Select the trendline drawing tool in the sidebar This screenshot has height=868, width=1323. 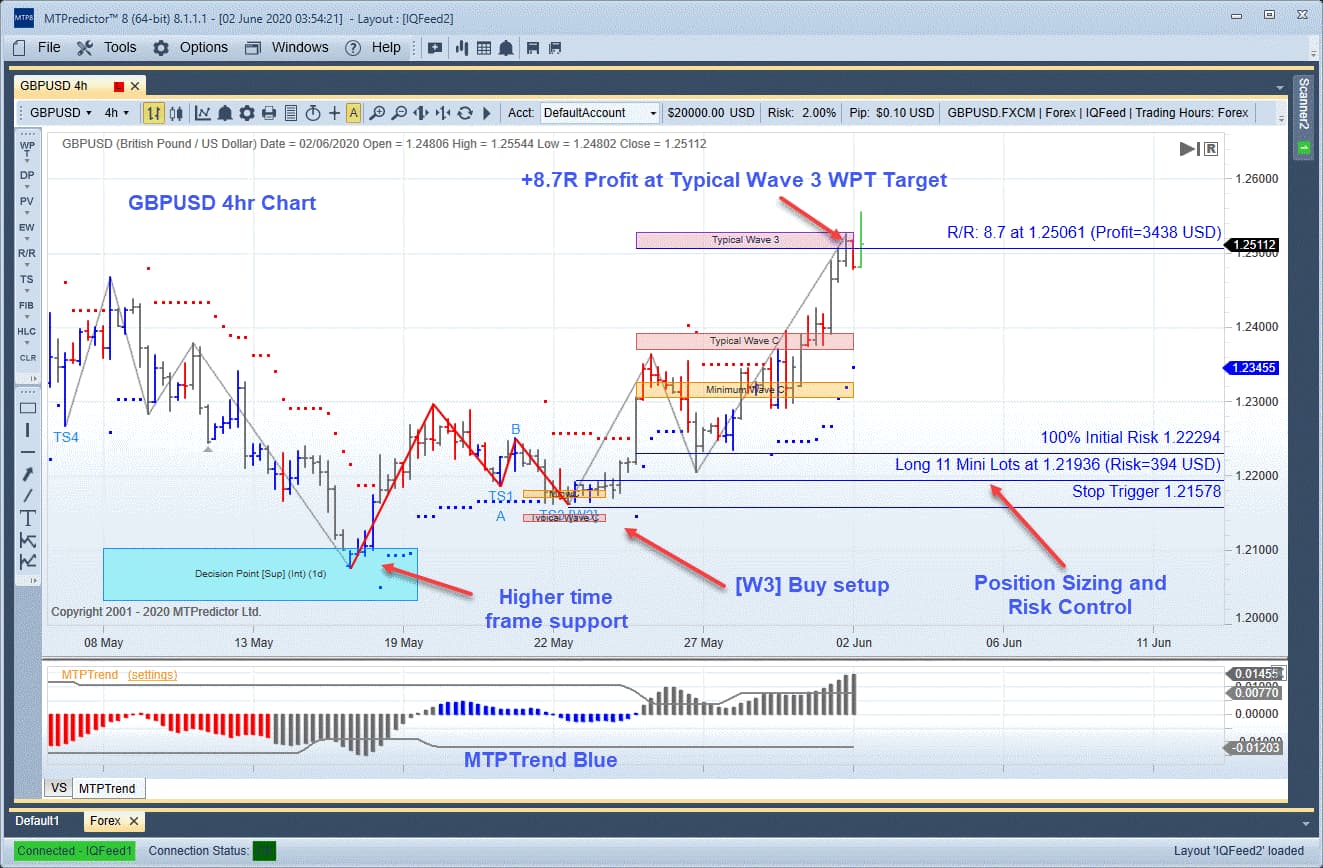pos(27,494)
